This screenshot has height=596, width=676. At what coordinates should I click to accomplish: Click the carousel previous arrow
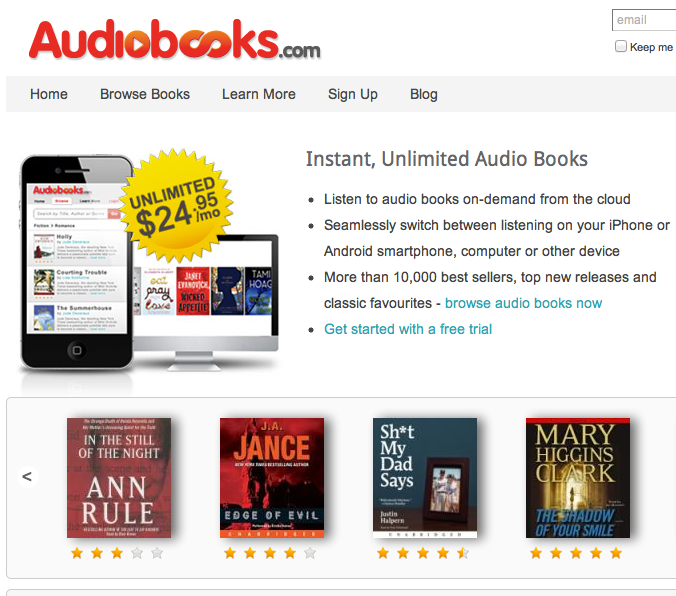(27, 477)
